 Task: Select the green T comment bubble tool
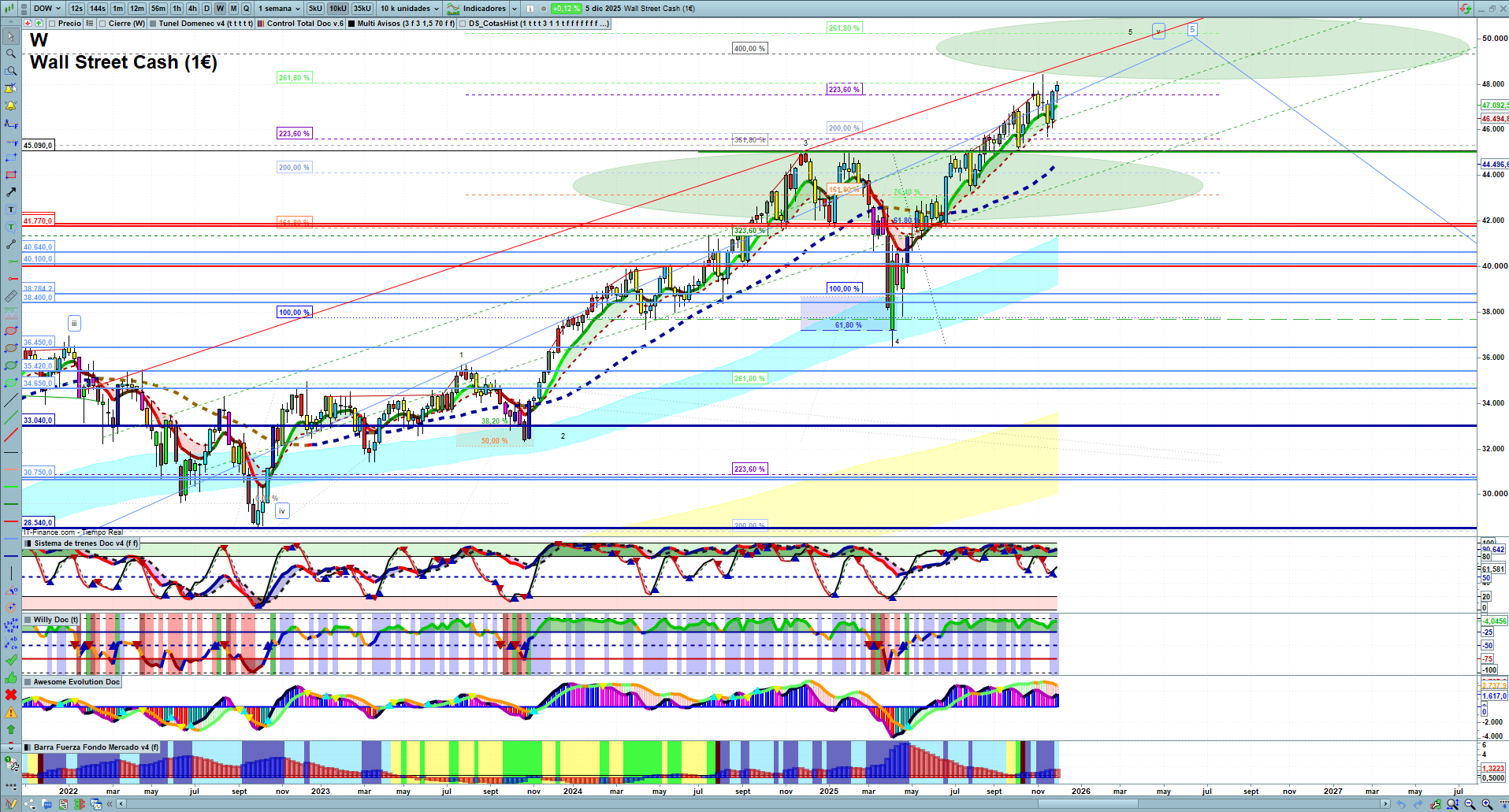click(x=11, y=227)
